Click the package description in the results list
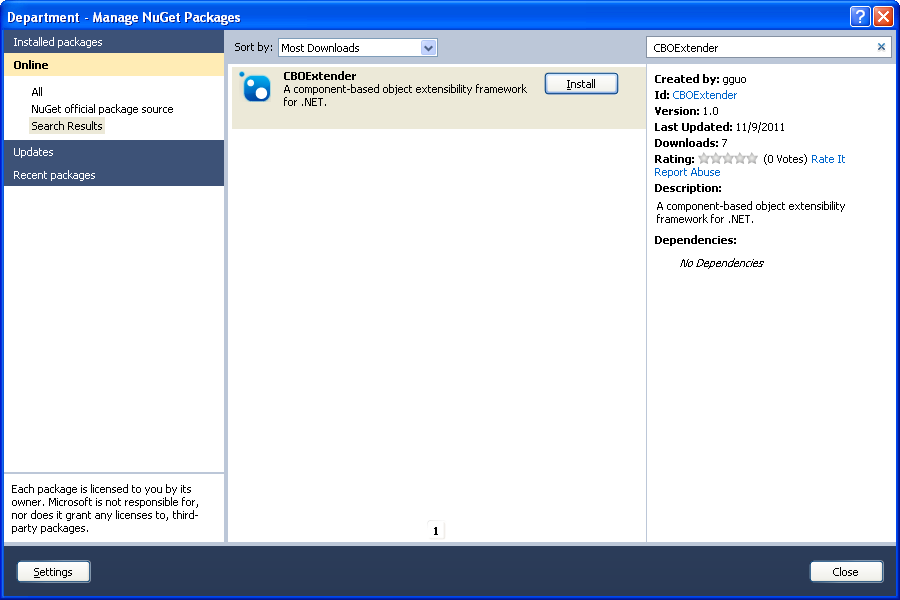 tap(405, 95)
